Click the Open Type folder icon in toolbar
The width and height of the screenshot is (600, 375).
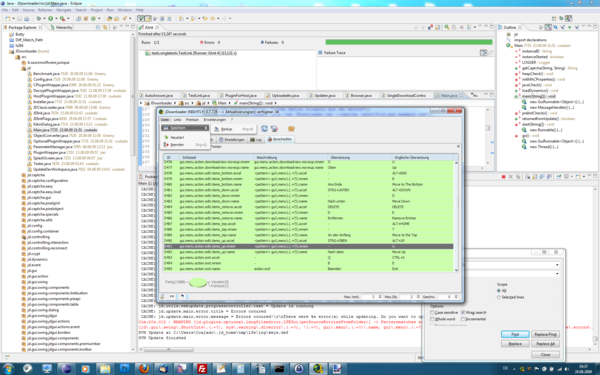click(x=110, y=18)
